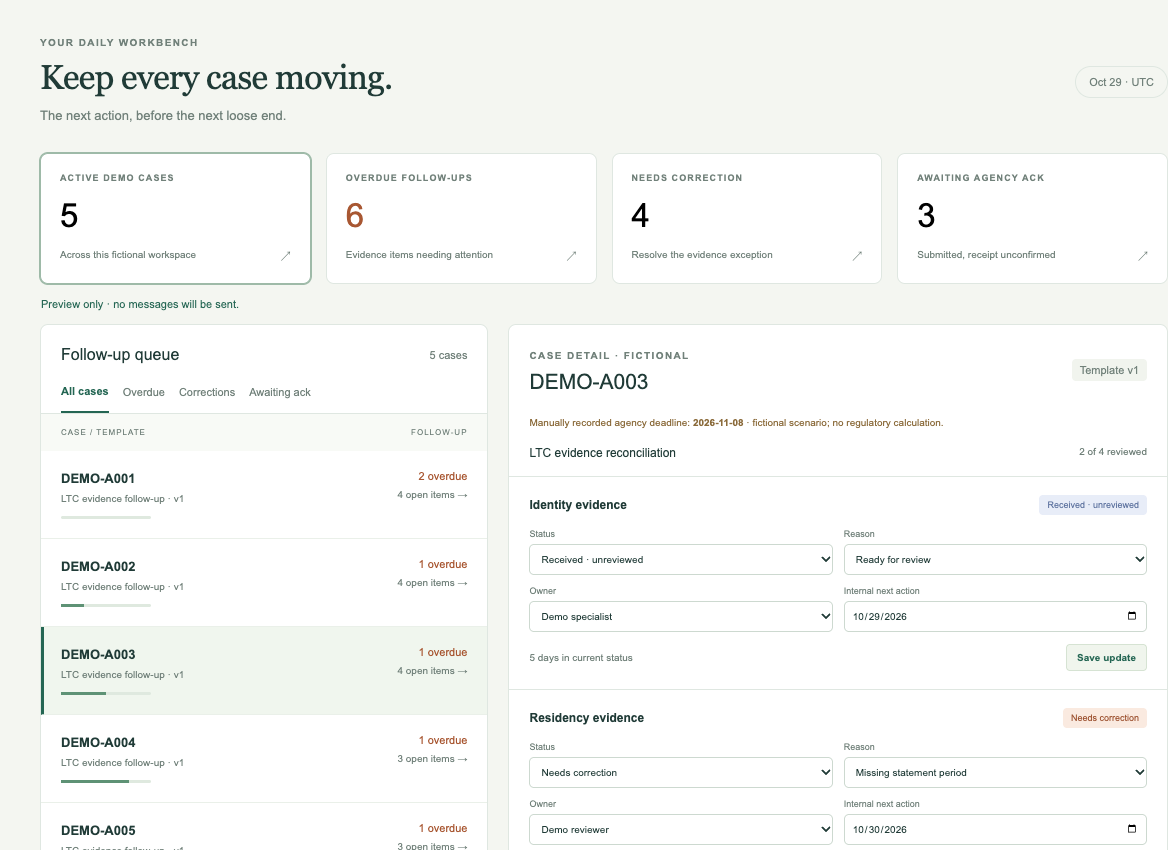The height and width of the screenshot is (850, 1168).
Task: Open the Overdue Follow-ups card
Action: click(461, 218)
